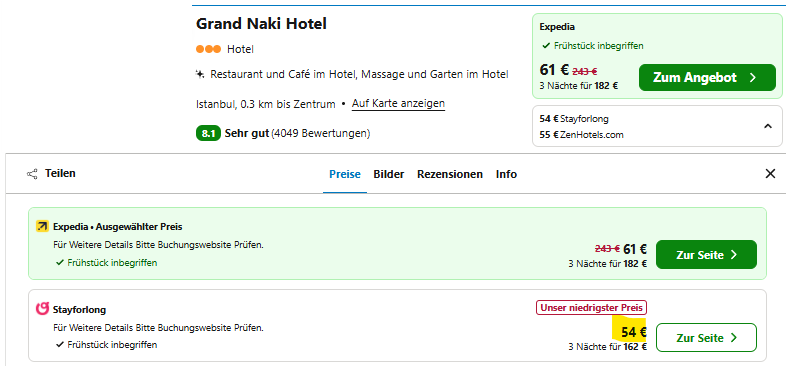Screen dimensions: 786x366
Task: Open the Stayforlong 54 € price option
Action: pyautogui.click(x=574, y=119)
